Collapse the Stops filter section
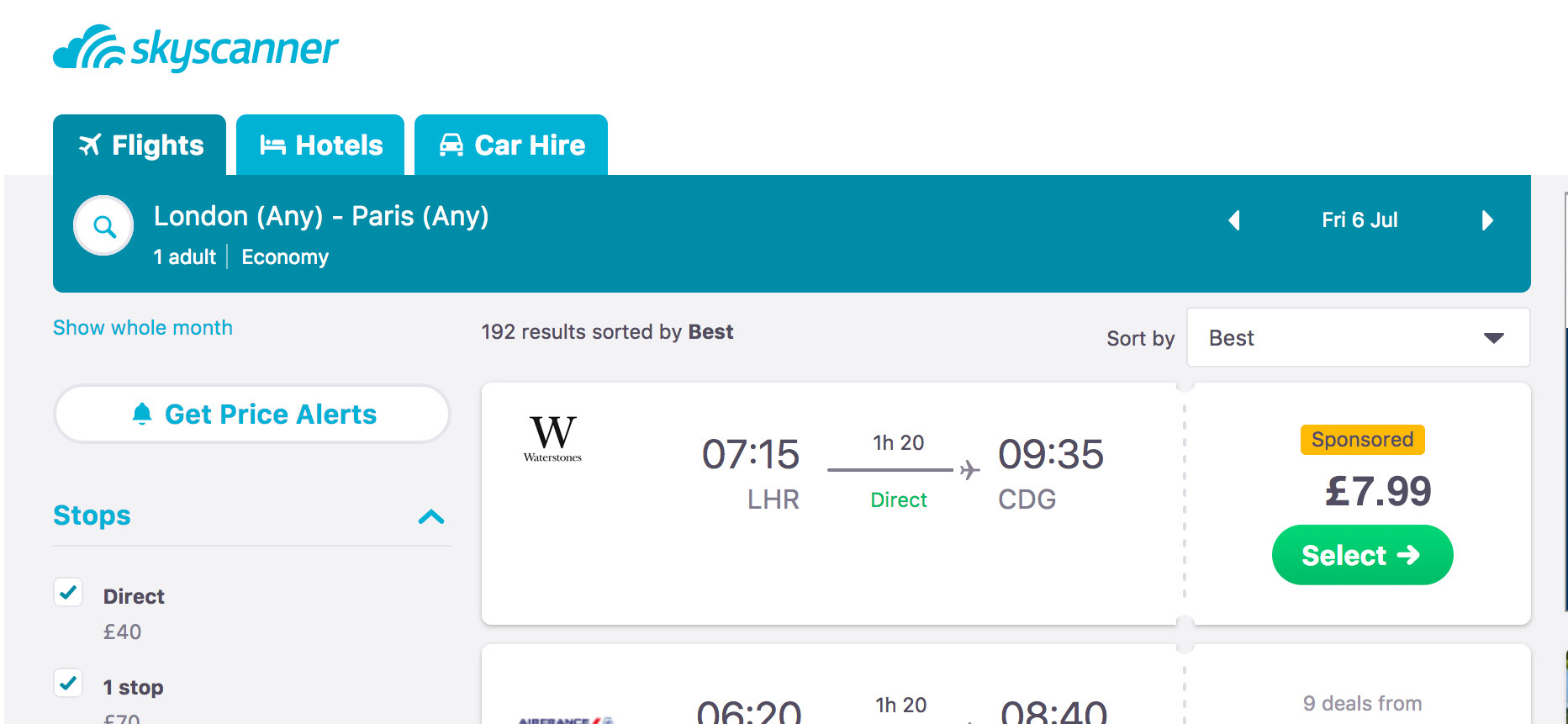This screenshot has height=724, width=1568. (x=431, y=516)
